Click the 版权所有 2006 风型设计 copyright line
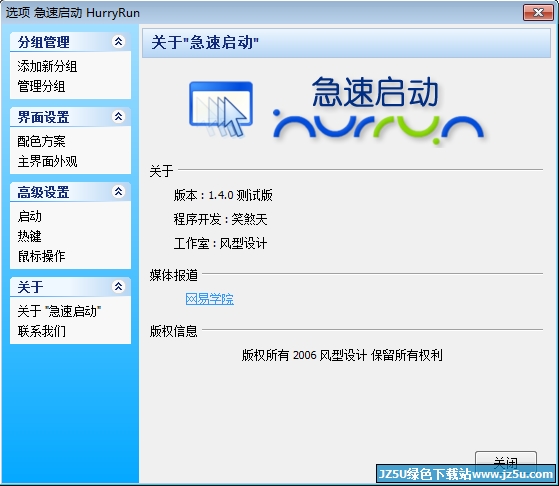 (x=342, y=355)
